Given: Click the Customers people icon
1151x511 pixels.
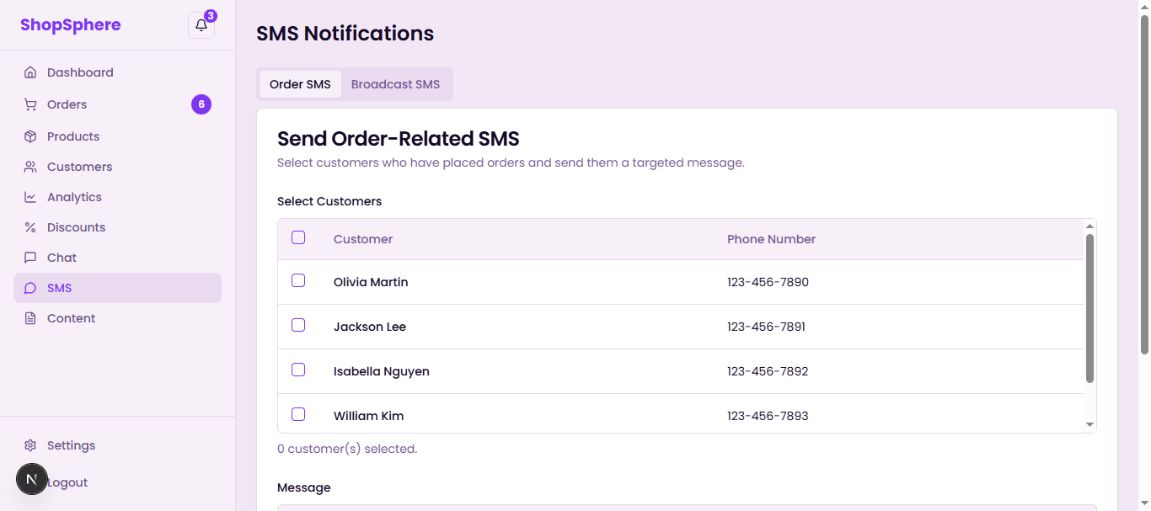Looking at the screenshot, I should [x=30, y=167].
